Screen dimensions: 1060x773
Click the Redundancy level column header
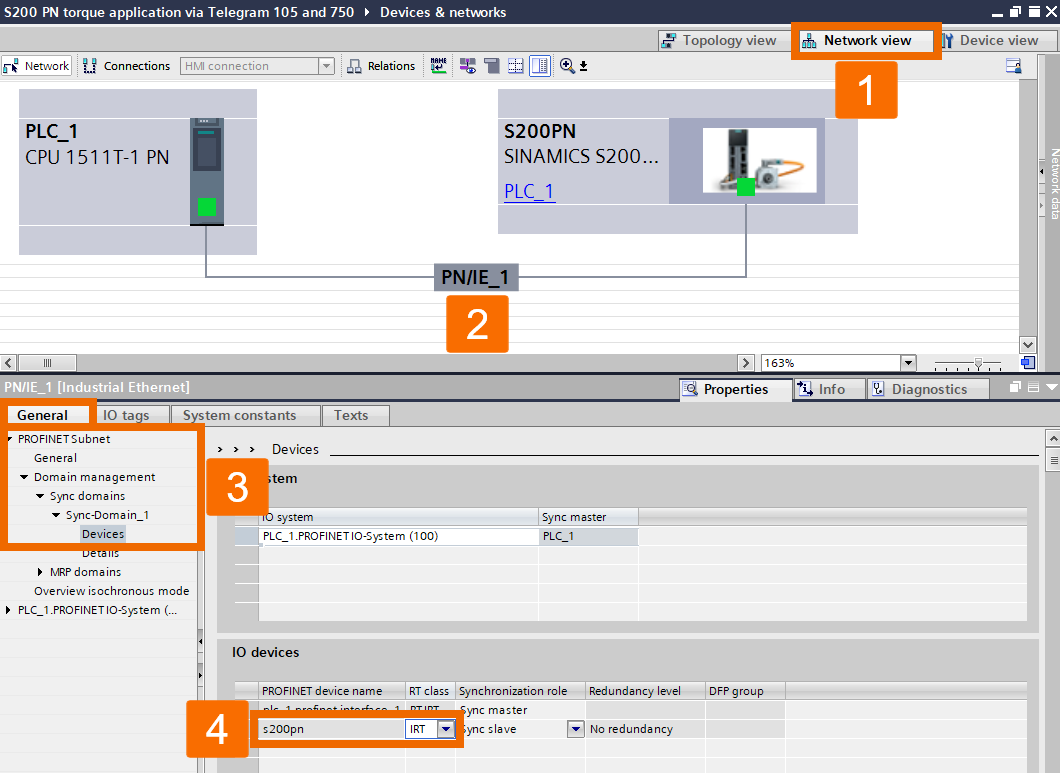coord(645,691)
